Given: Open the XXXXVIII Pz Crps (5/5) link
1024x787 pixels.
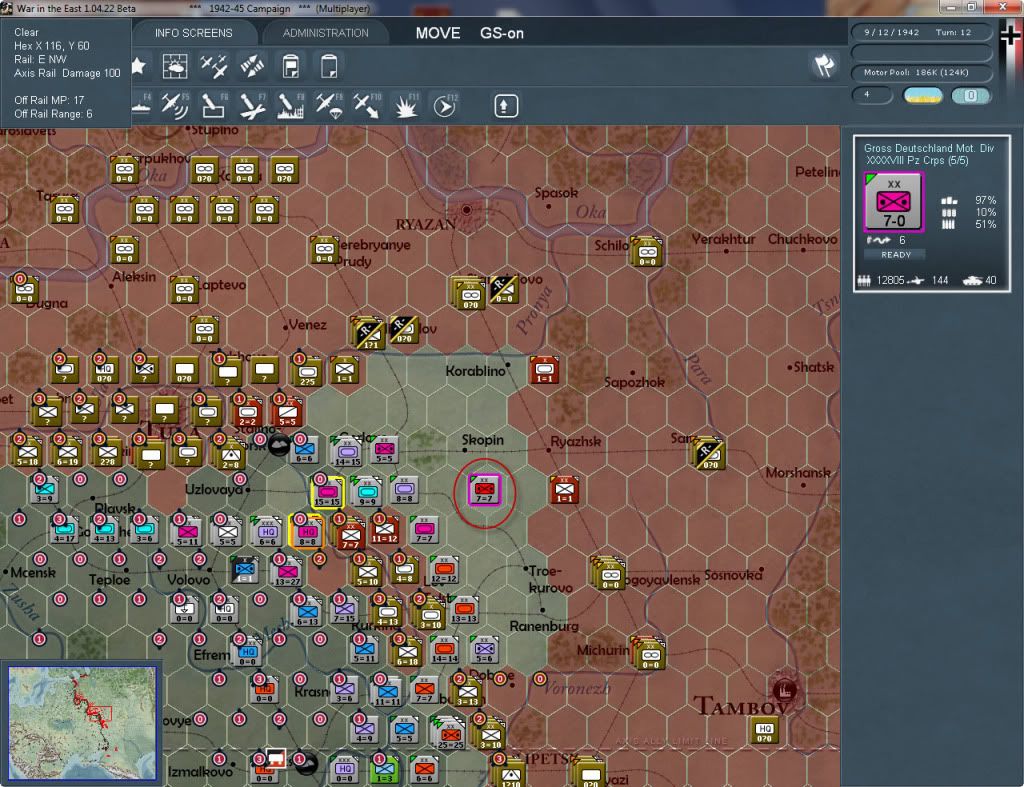Looking at the screenshot, I should point(917,161).
